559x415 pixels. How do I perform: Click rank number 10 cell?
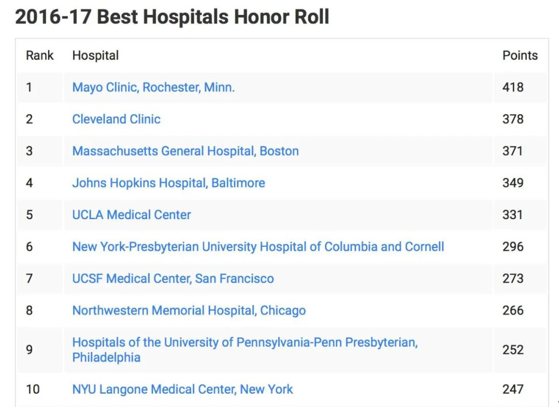point(40,389)
